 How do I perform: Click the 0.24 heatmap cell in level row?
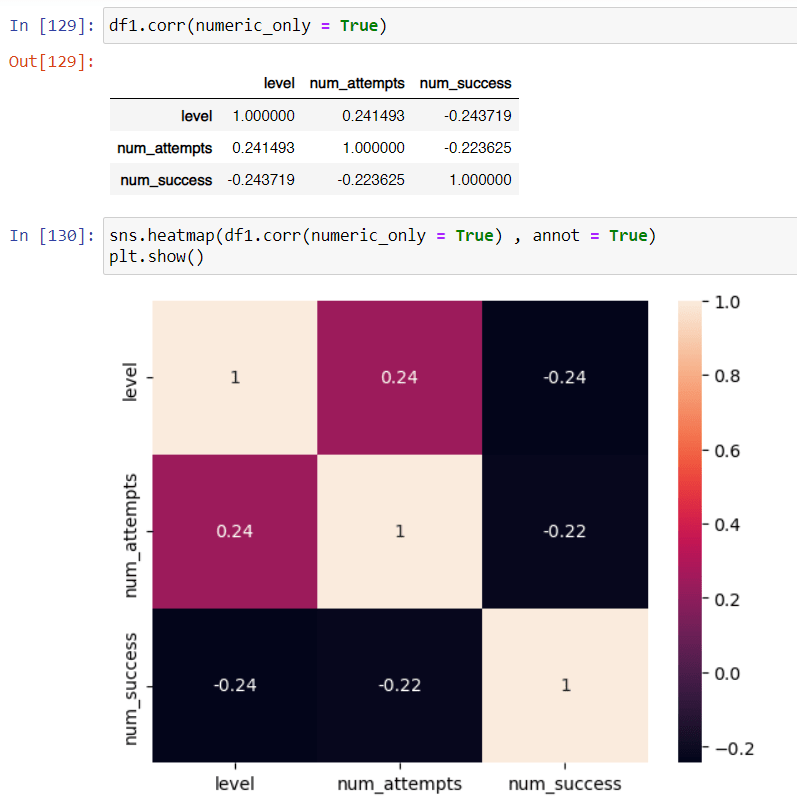click(399, 377)
